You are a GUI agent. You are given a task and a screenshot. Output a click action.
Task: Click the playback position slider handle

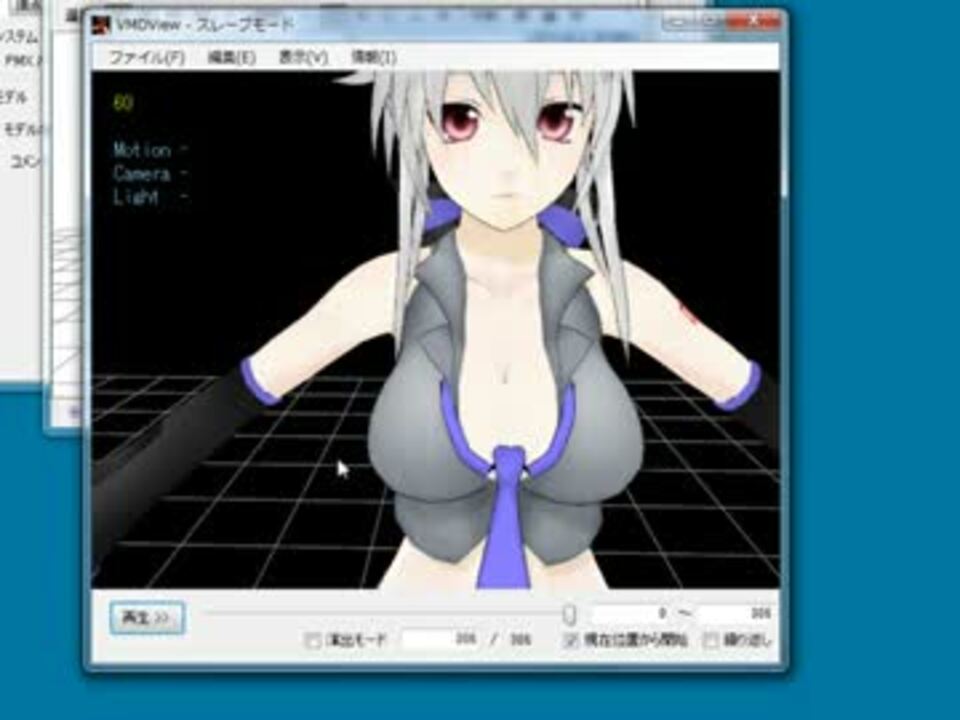coord(569,614)
